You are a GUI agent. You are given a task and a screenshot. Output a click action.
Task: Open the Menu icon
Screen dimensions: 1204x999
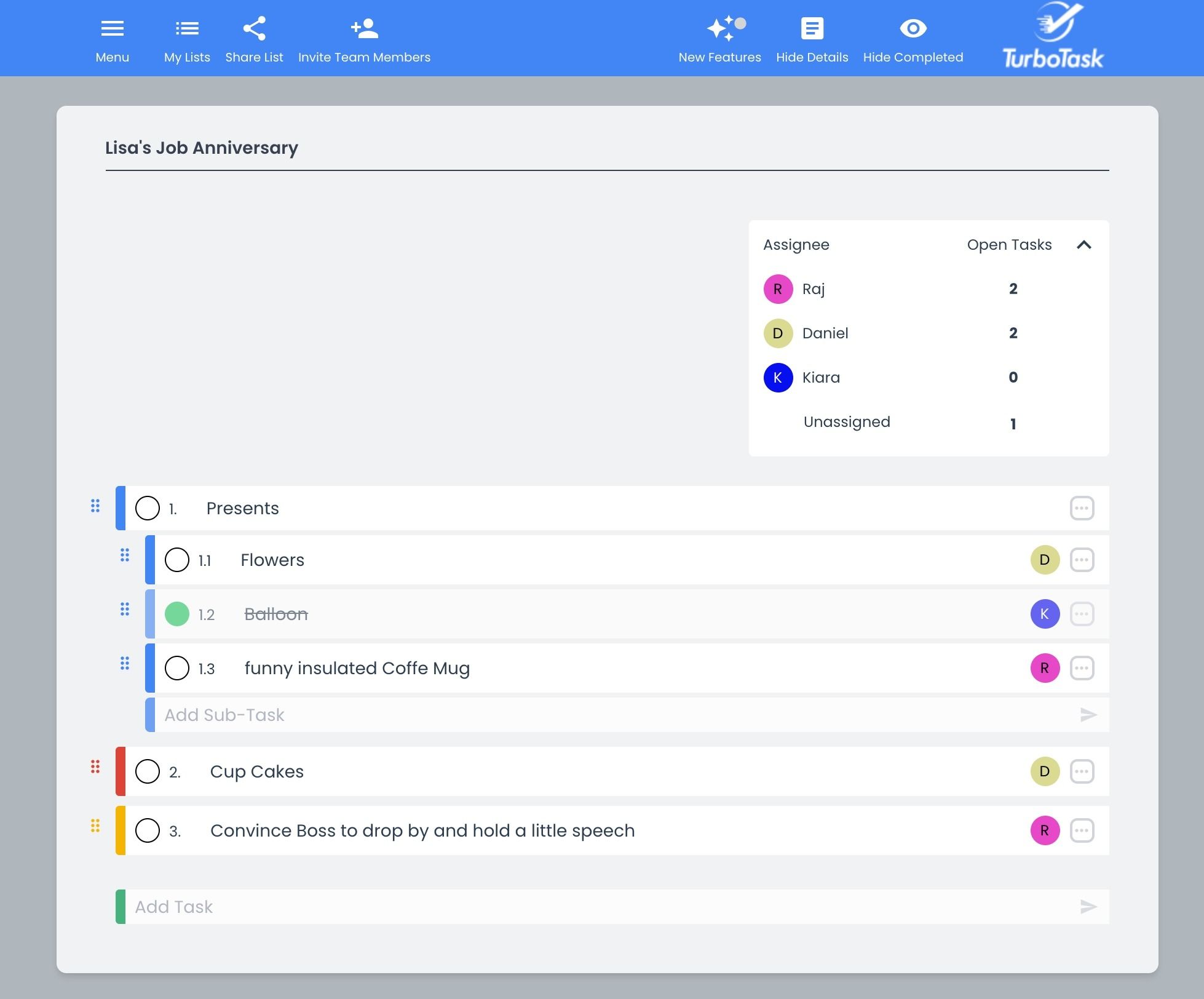click(112, 28)
